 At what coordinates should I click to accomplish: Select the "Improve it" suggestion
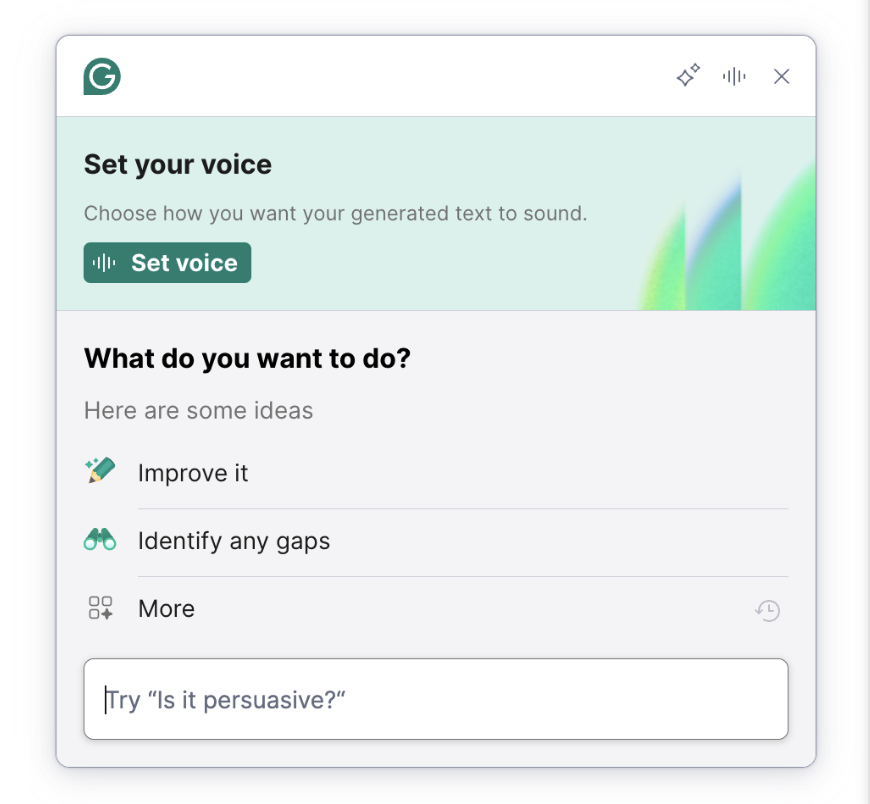(x=193, y=473)
